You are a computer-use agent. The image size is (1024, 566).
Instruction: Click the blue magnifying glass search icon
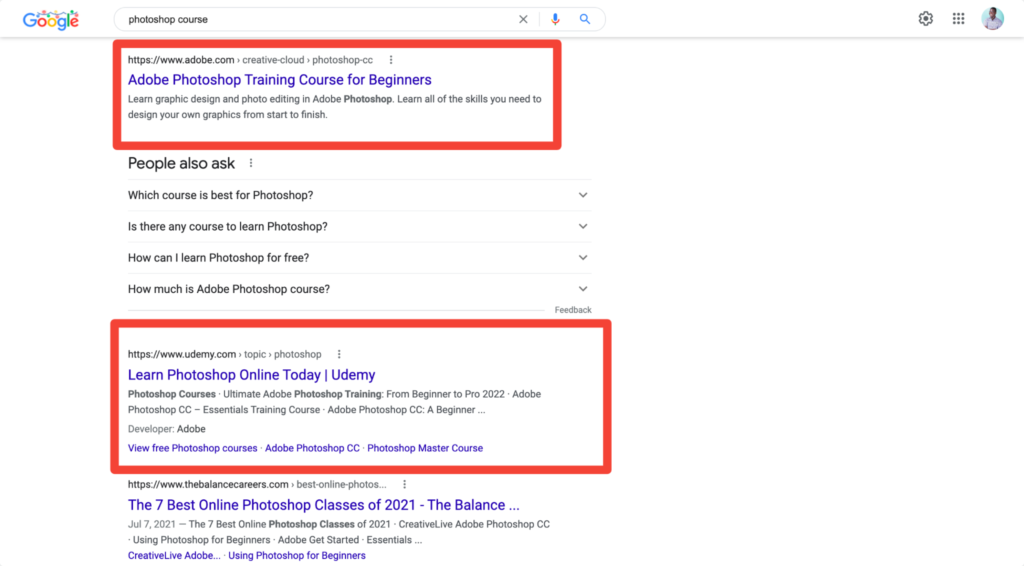[586, 19]
